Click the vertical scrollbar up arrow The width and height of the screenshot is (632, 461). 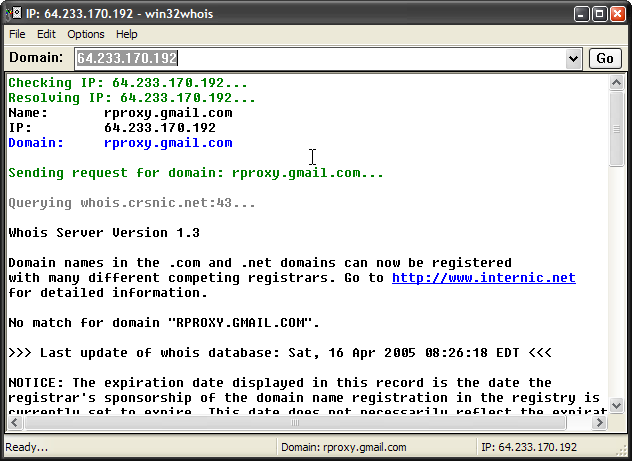click(616, 83)
